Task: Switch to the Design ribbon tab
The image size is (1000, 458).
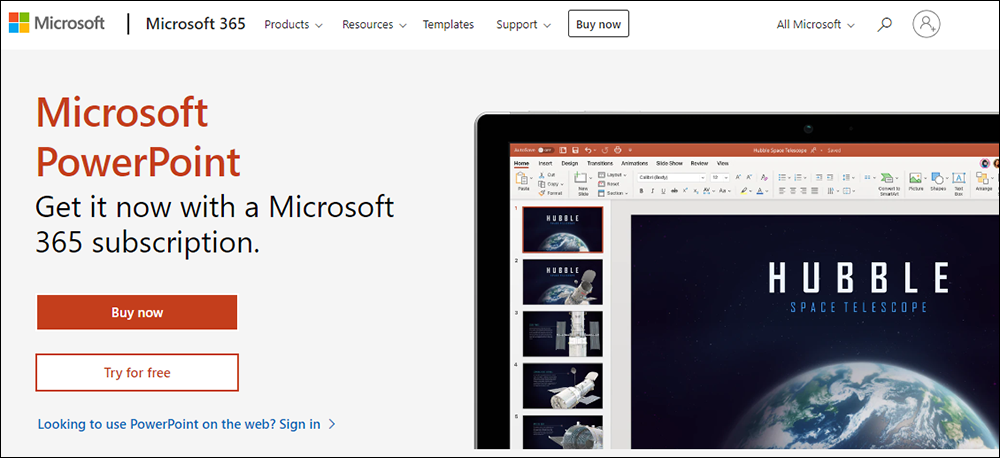Action: click(570, 163)
